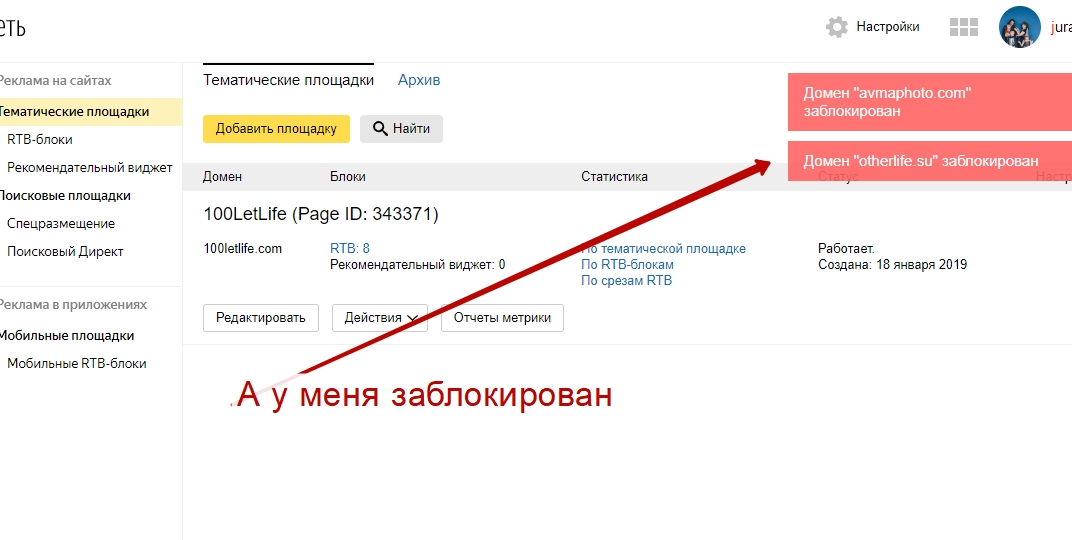1072x540 pixels.
Task: Click the Редактировать button
Action: [260, 318]
